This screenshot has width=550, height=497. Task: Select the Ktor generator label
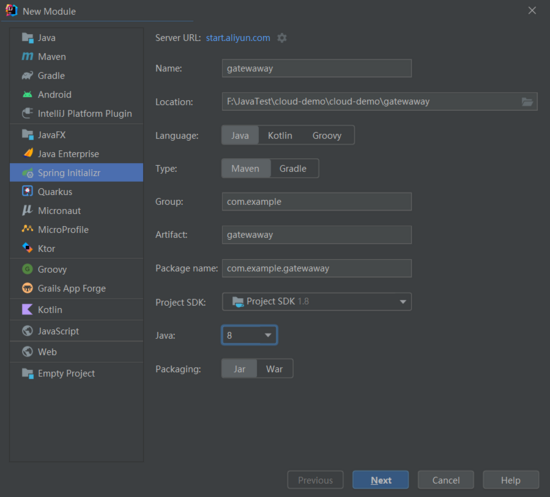46,249
